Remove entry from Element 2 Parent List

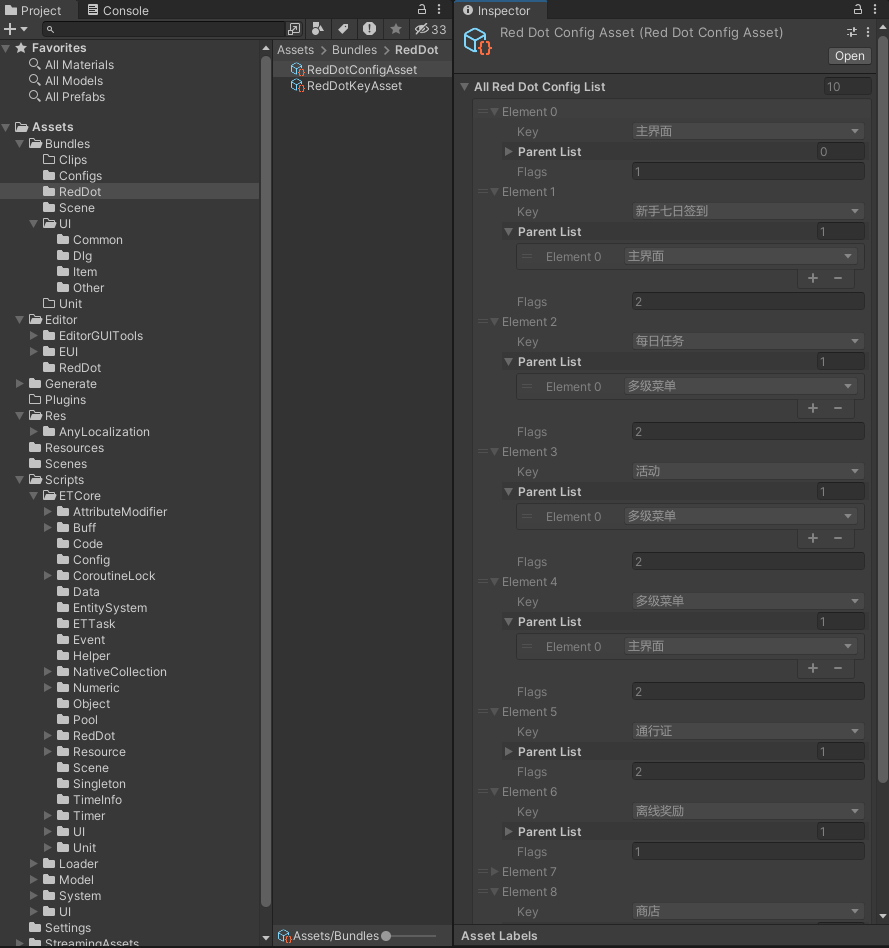point(838,408)
